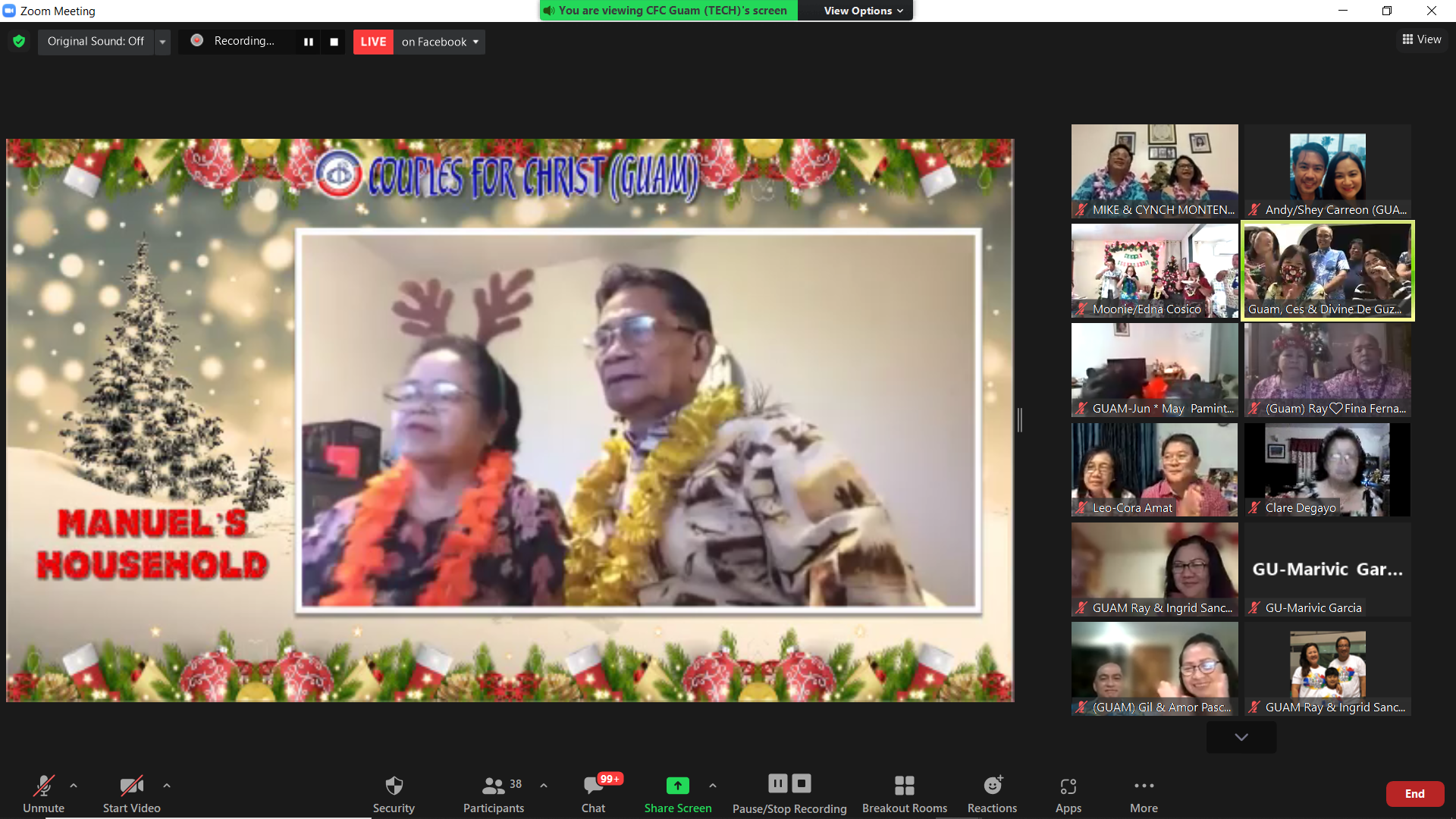
Task: Select GUAM-Jun * May Pamint... video tile
Action: [1154, 370]
